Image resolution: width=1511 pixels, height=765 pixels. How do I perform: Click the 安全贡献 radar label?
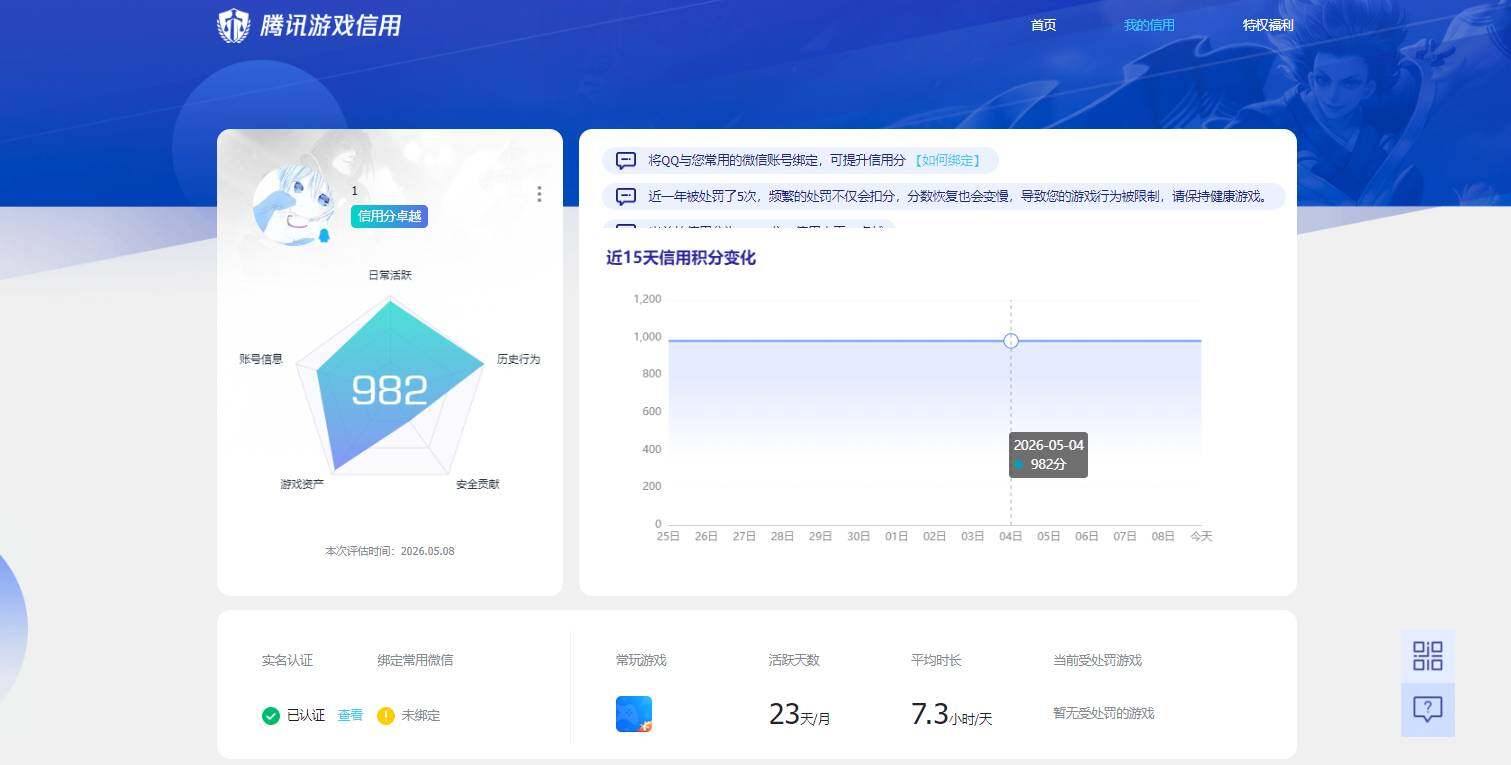pos(477,484)
